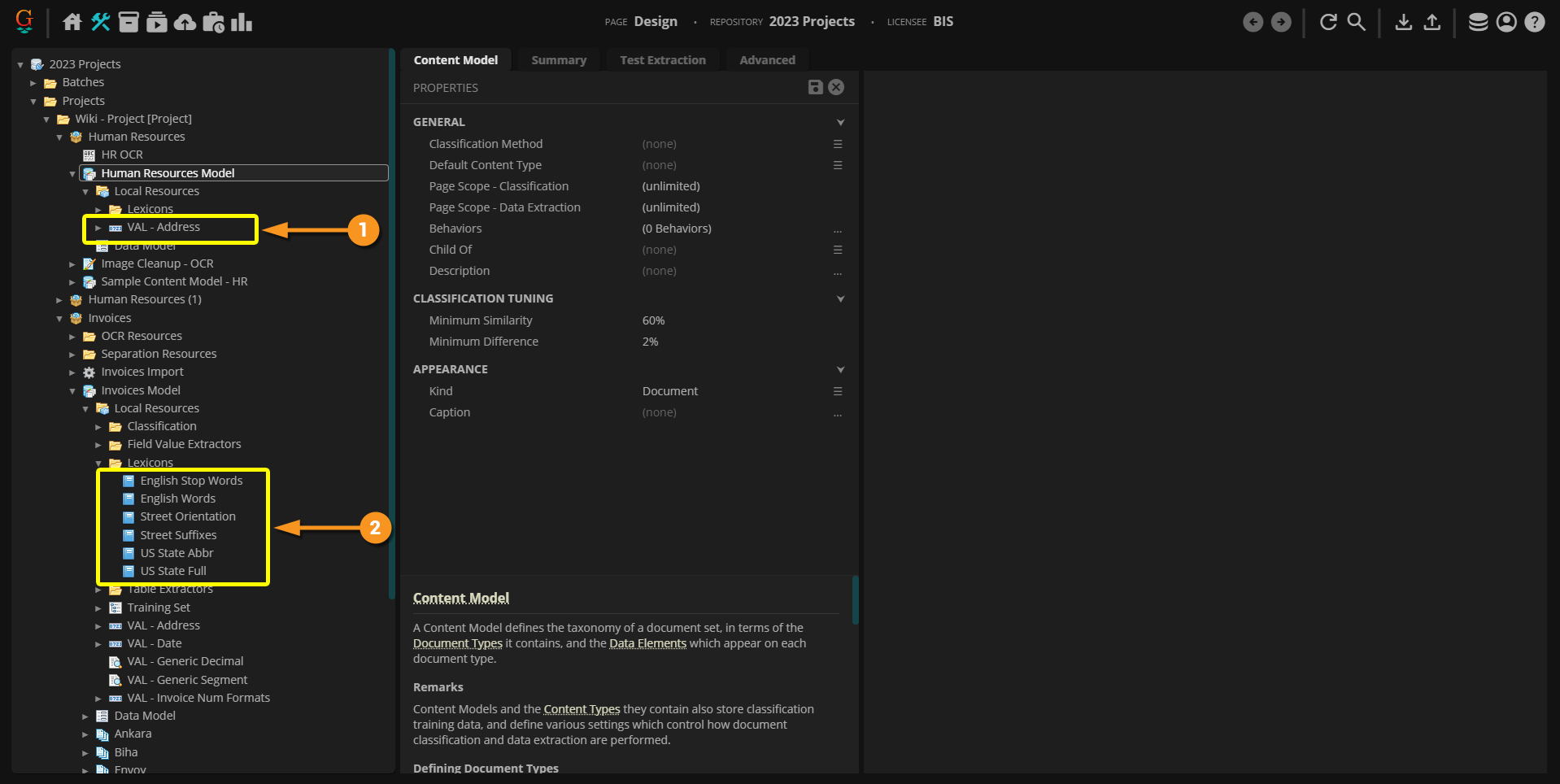The height and width of the screenshot is (784, 1560).
Task: Click the refresh icon in top bar
Action: pyautogui.click(x=1328, y=22)
